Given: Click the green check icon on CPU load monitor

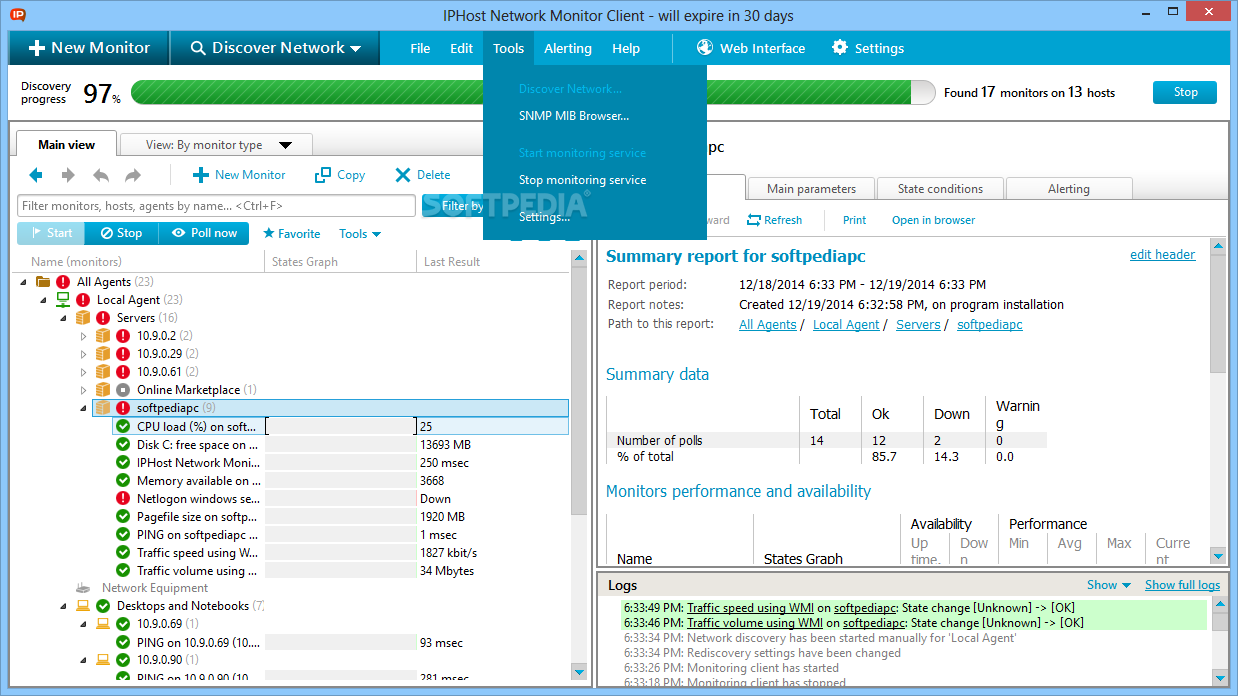Looking at the screenshot, I should point(123,426).
